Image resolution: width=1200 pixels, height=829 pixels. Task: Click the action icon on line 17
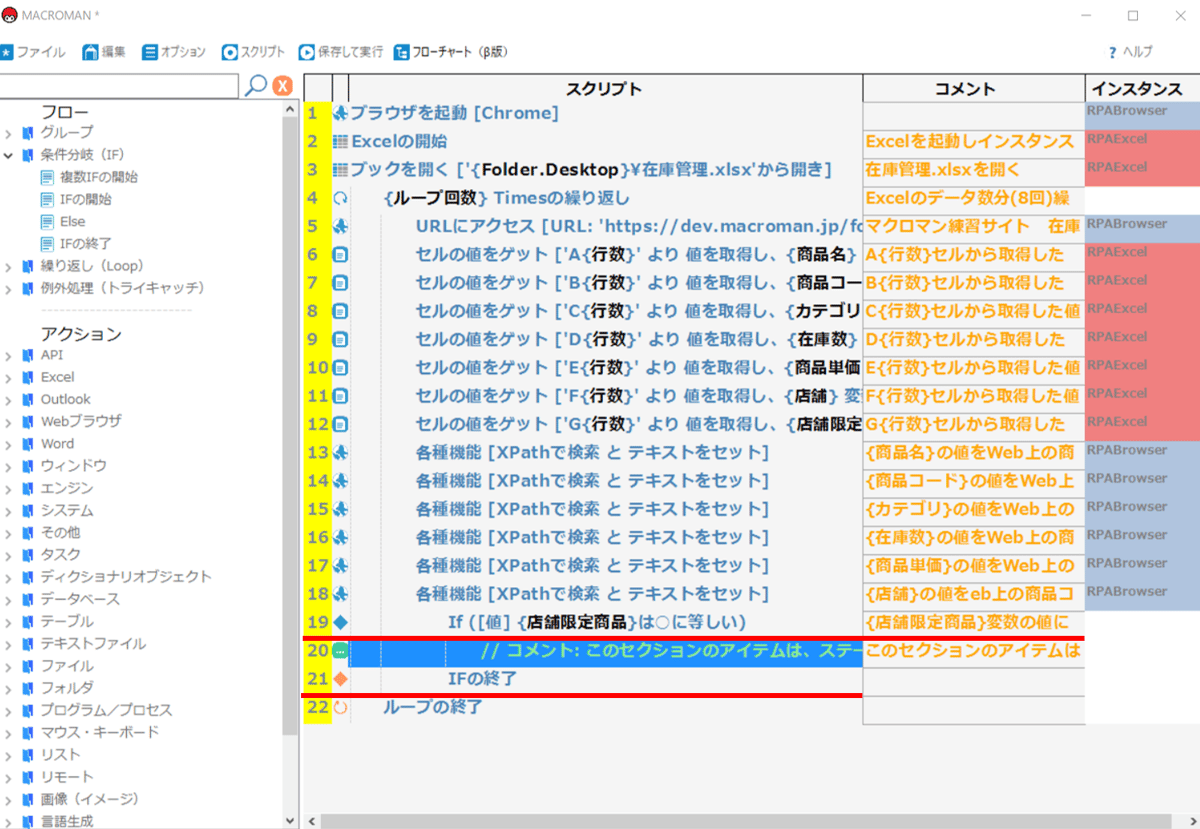pos(340,566)
